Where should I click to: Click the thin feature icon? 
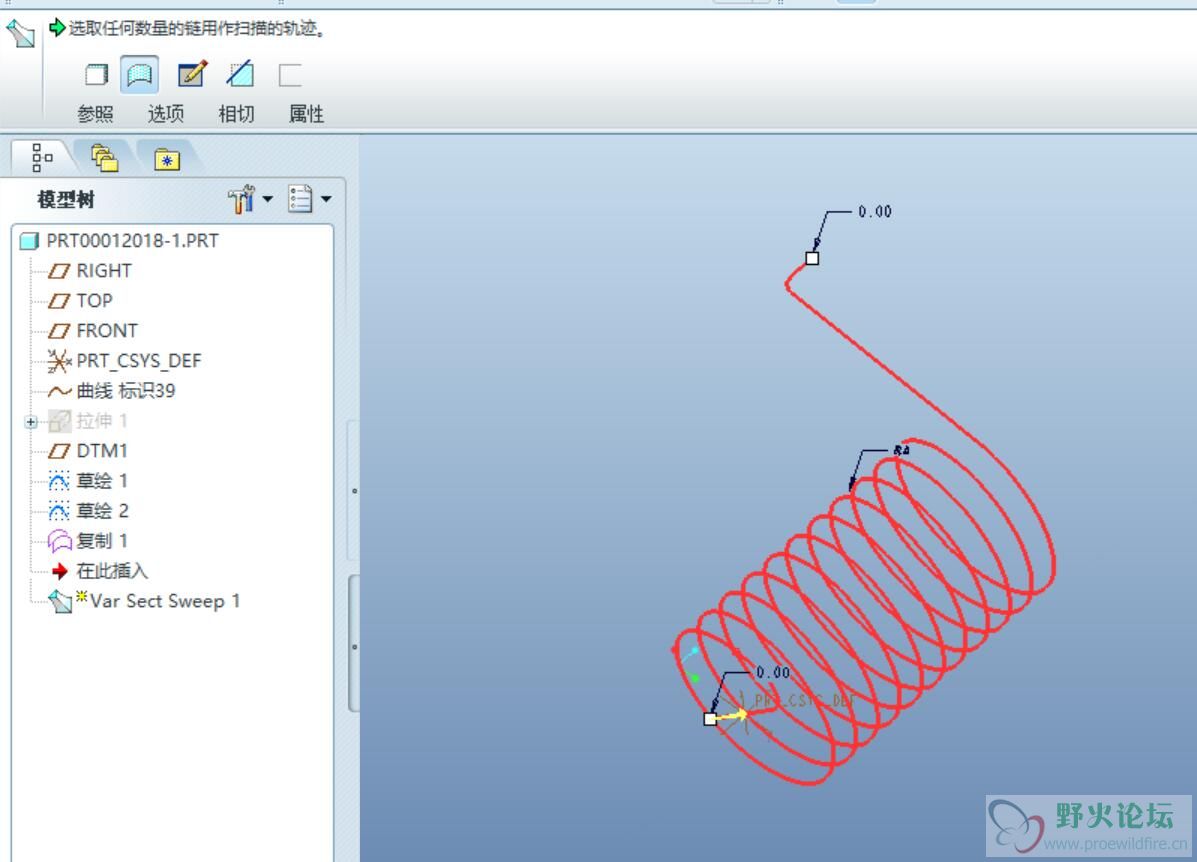[x=290, y=75]
